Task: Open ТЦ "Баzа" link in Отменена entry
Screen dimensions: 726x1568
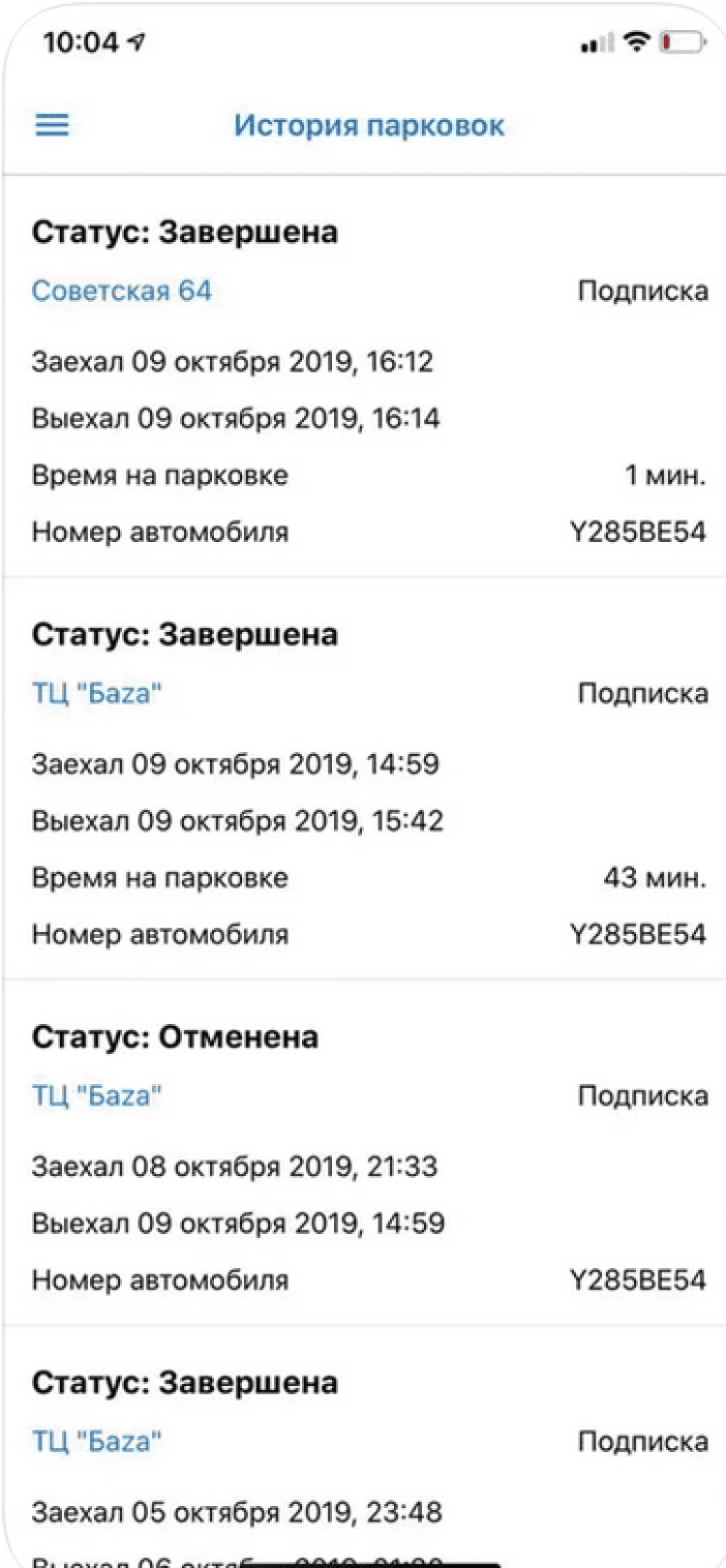Action: tap(97, 1096)
